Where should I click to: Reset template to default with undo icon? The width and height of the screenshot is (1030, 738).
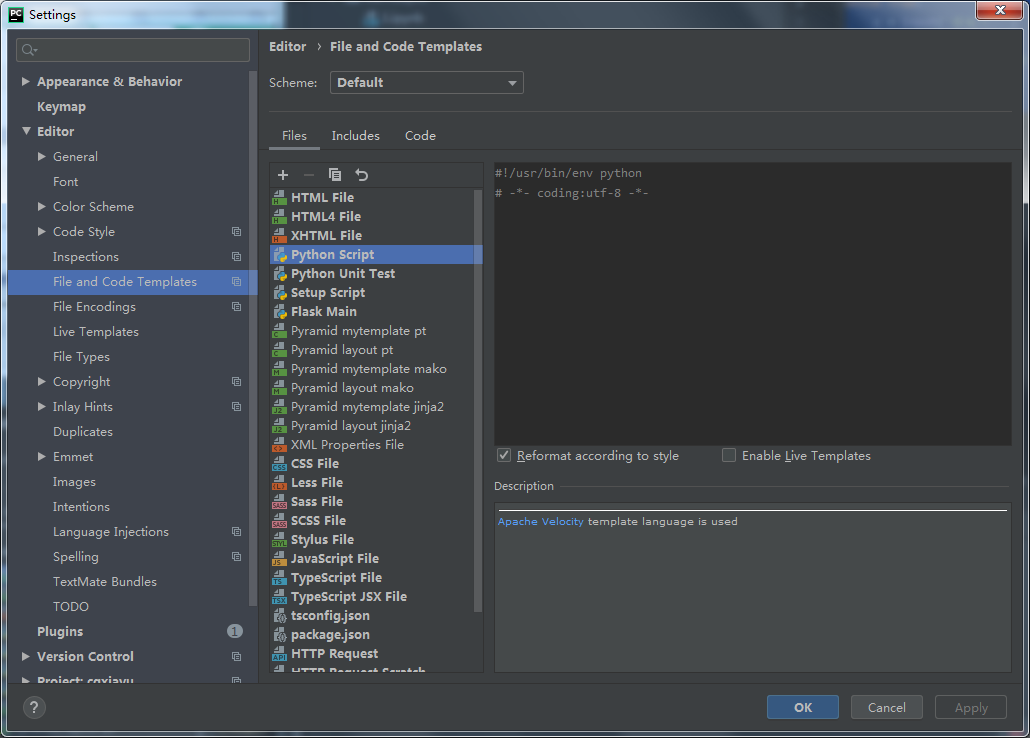point(361,175)
